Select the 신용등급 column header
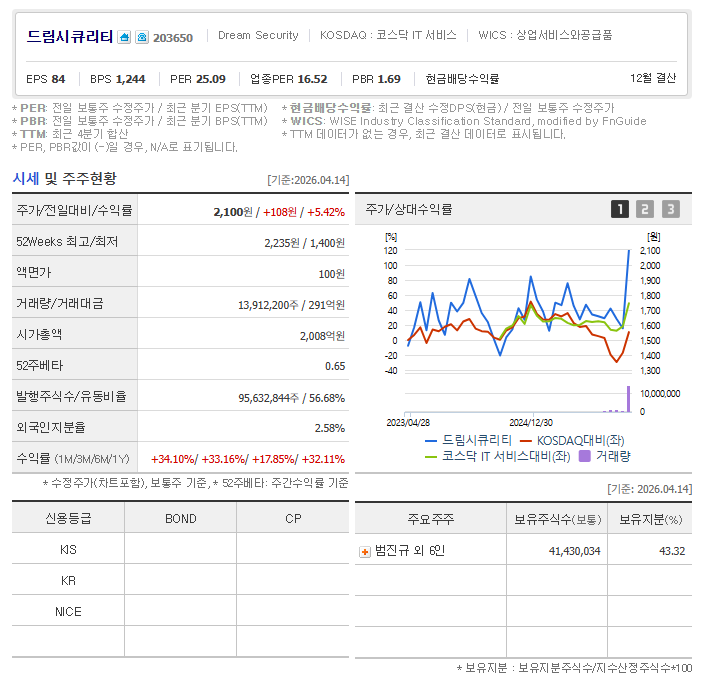This screenshot has width=708, height=686. click(x=68, y=518)
